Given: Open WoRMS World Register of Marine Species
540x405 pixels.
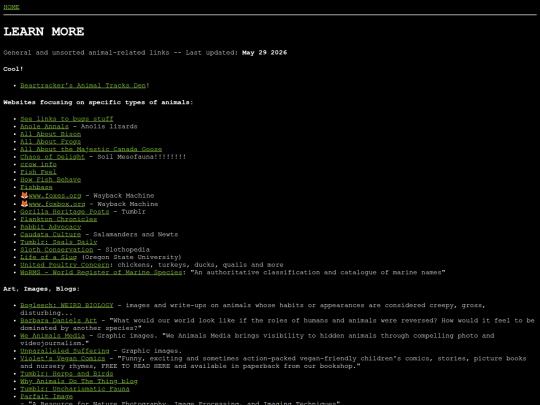Looking at the screenshot, I should coord(101,272).
